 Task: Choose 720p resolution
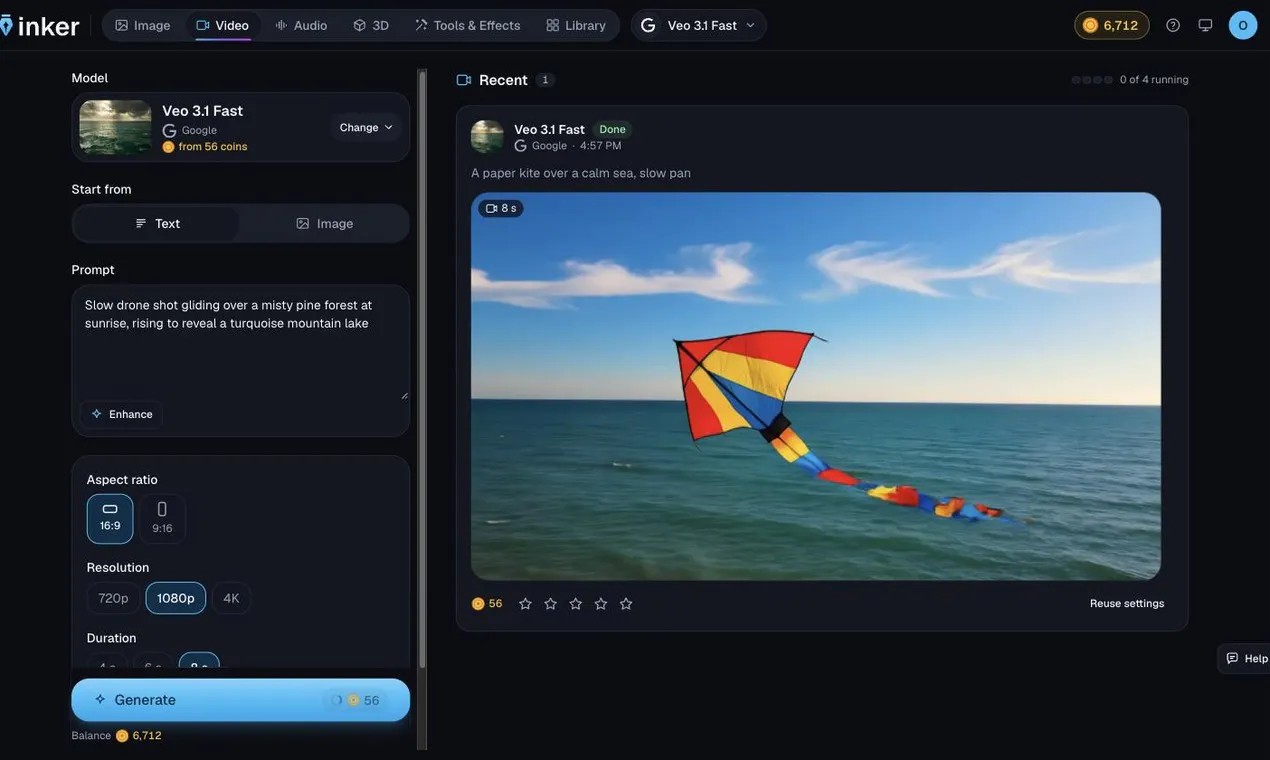(x=113, y=598)
